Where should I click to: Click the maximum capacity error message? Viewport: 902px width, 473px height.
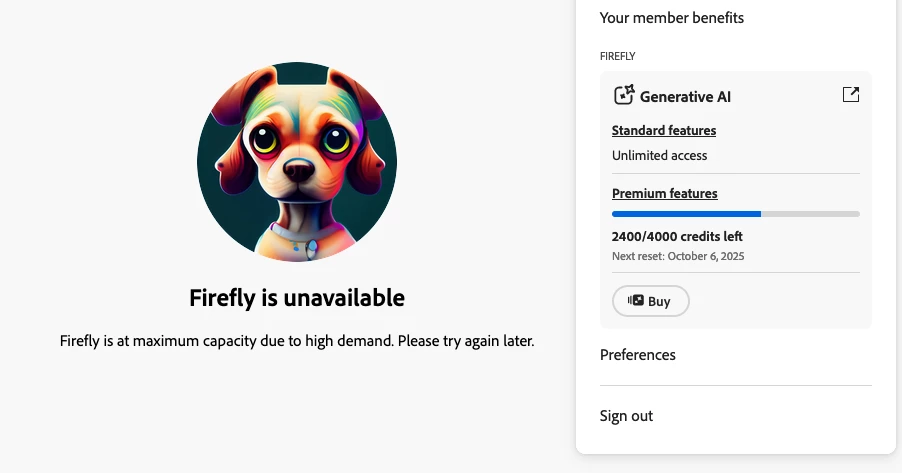pos(297,341)
